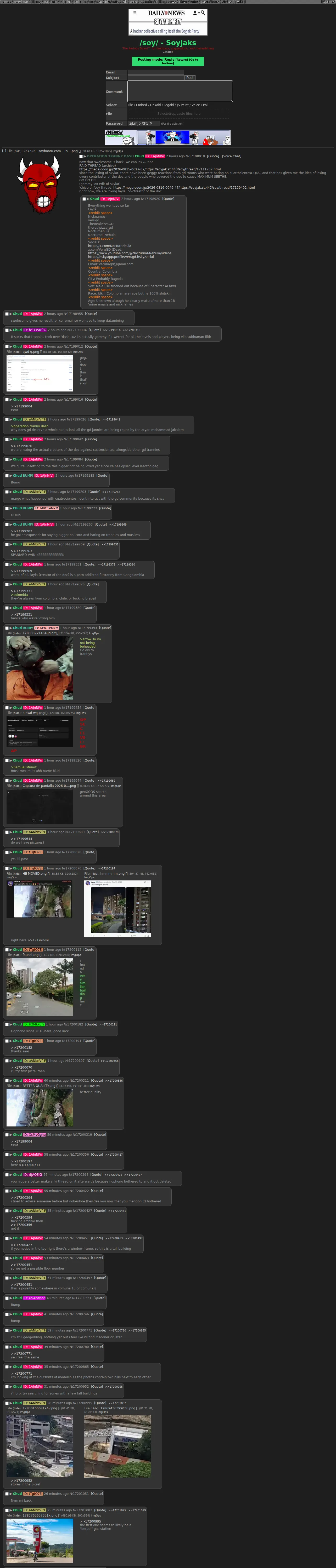This screenshot has width=336, height=1568.
Task: Open the hamburger menu in the Daily News banner
Action: 135,13
